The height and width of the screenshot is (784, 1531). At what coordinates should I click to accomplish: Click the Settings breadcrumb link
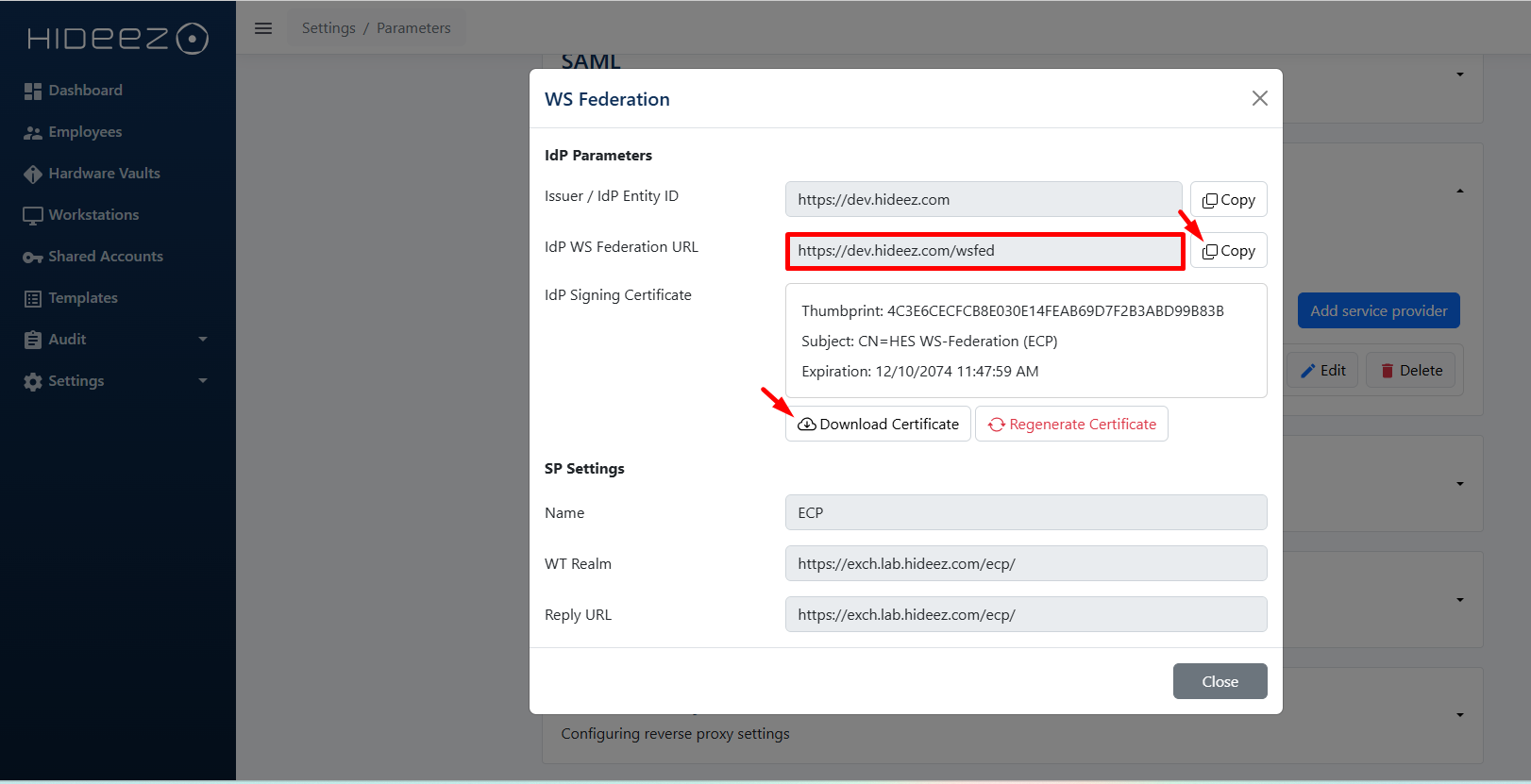(x=328, y=28)
